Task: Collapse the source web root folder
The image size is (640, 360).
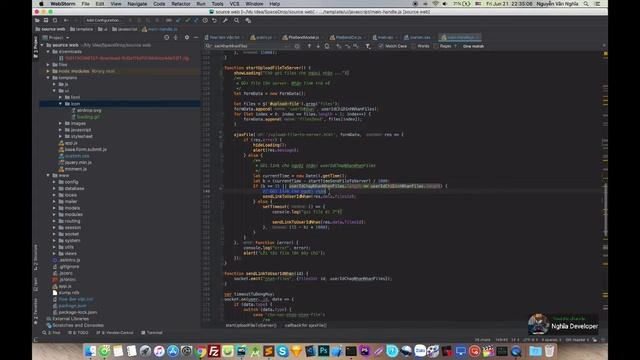Action: point(42,45)
